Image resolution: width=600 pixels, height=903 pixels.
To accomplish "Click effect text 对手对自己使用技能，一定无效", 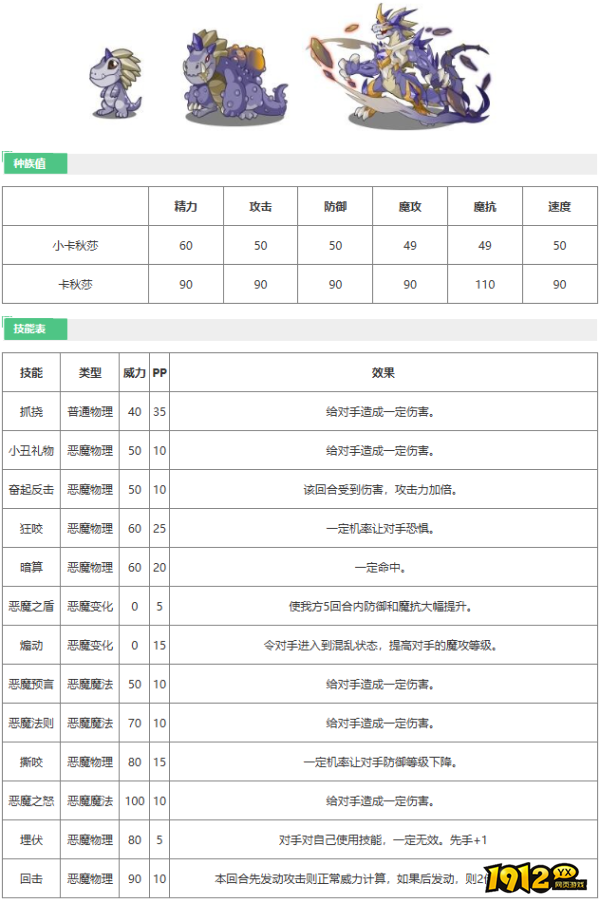I will (x=360, y=840).
